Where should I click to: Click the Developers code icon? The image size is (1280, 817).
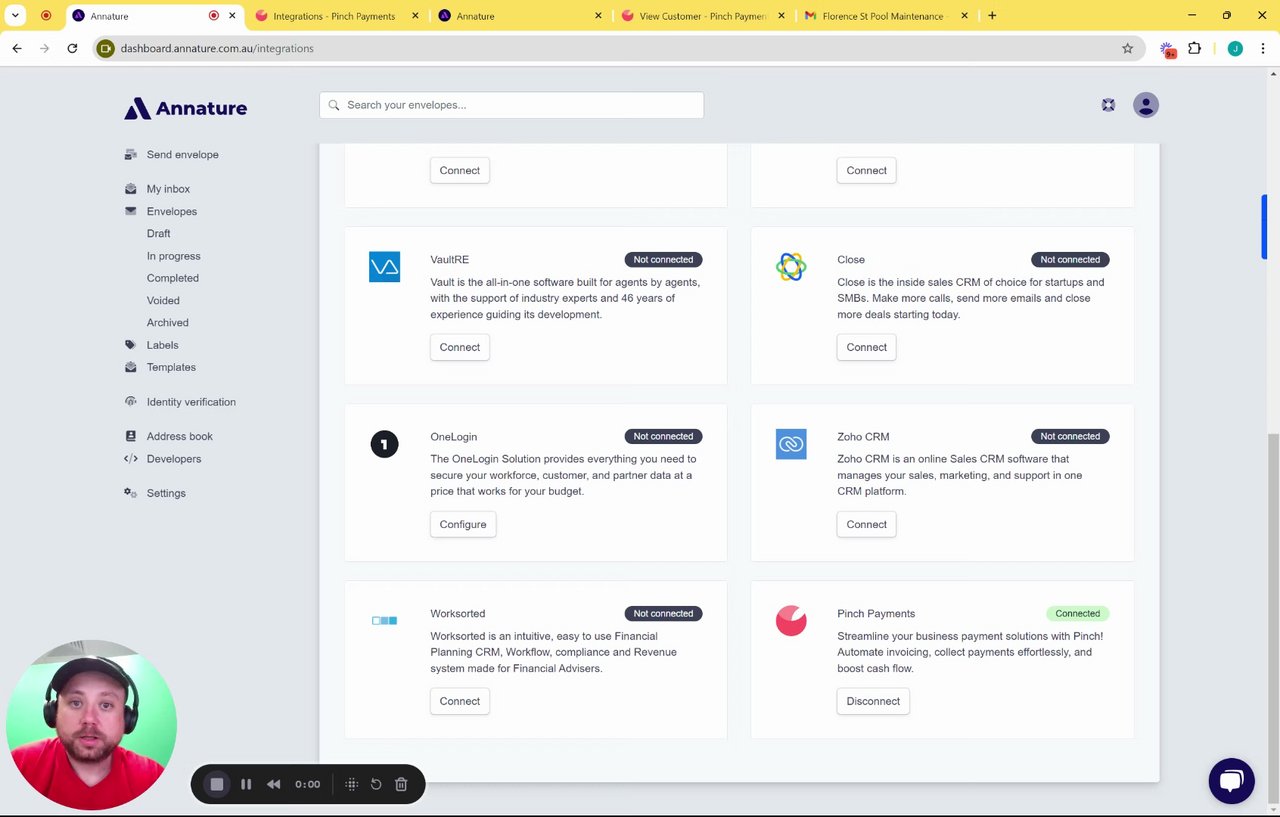pyautogui.click(x=130, y=459)
